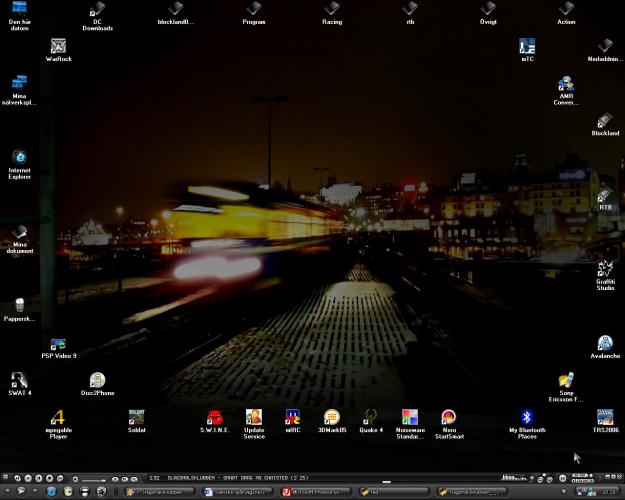Launch Internet Explorer from the desktop
The height and width of the screenshot is (500, 625).
19,158
